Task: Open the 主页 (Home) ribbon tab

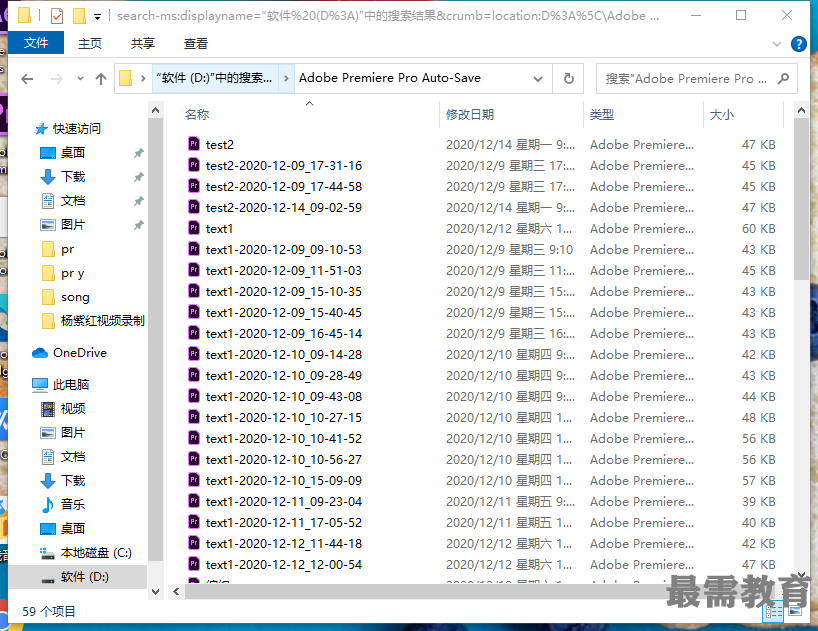Action: point(90,44)
